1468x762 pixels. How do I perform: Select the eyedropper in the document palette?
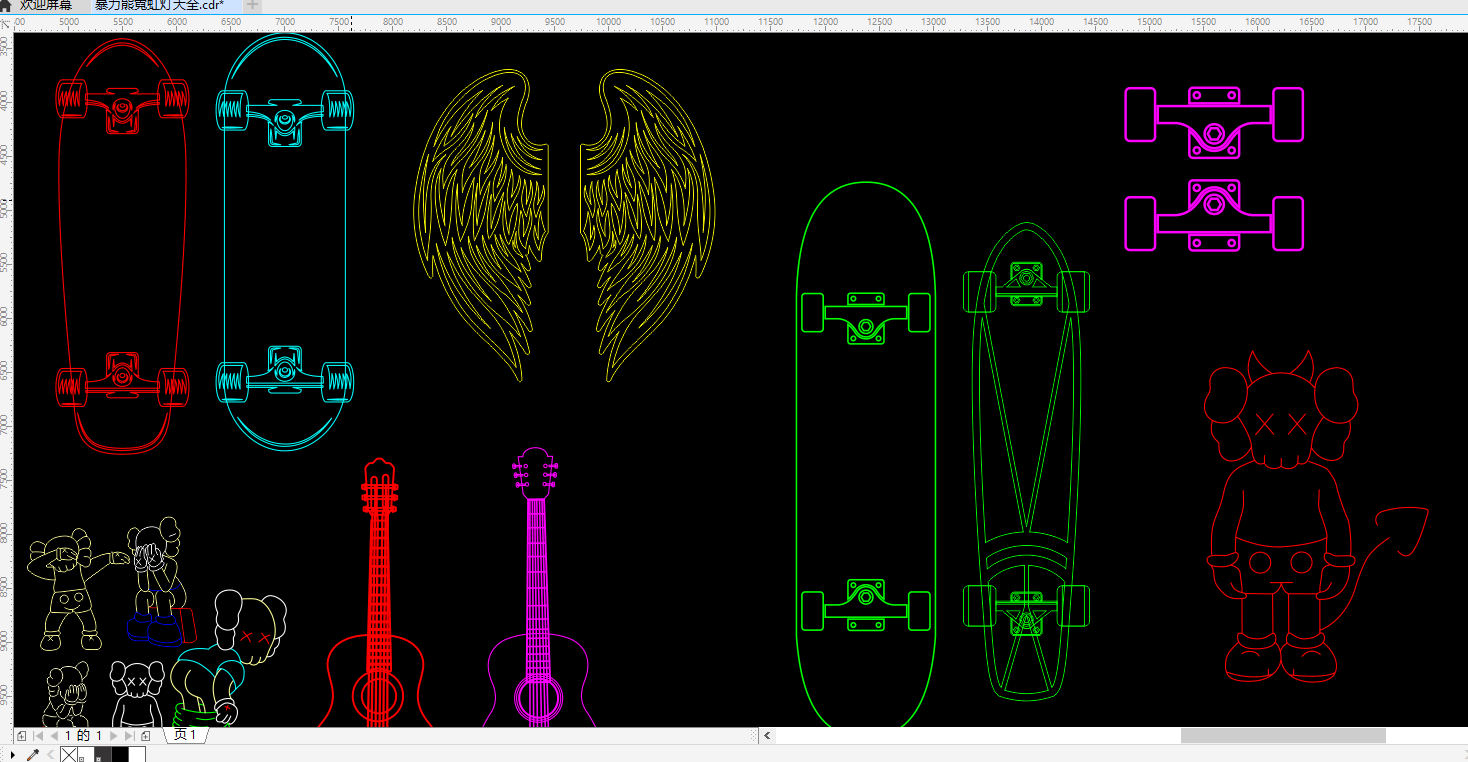(x=32, y=755)
